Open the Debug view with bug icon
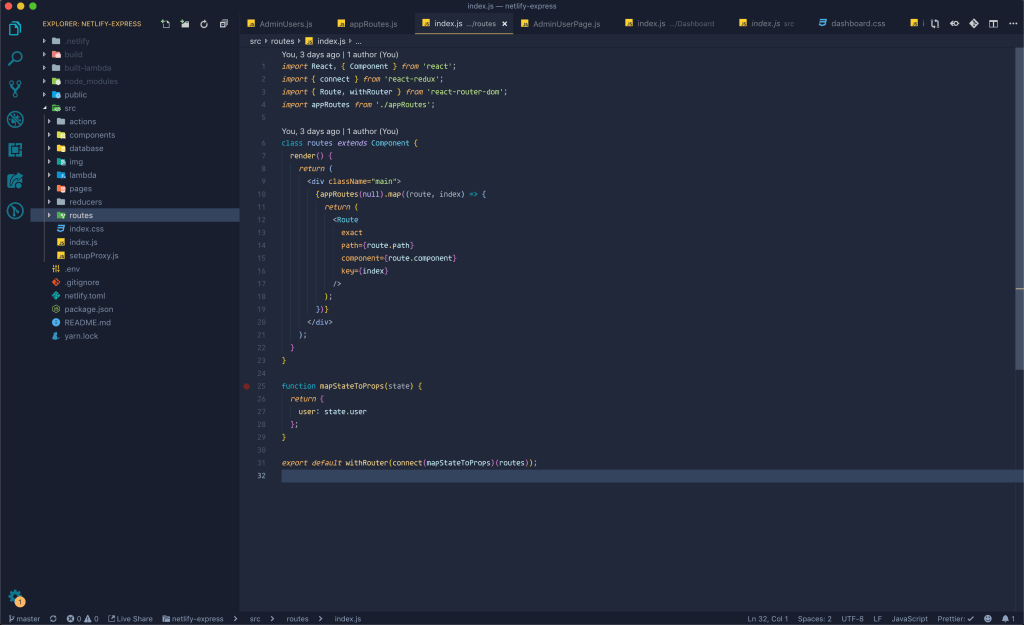The width and height of the screenshot is (1024, 625). point(15,120)
